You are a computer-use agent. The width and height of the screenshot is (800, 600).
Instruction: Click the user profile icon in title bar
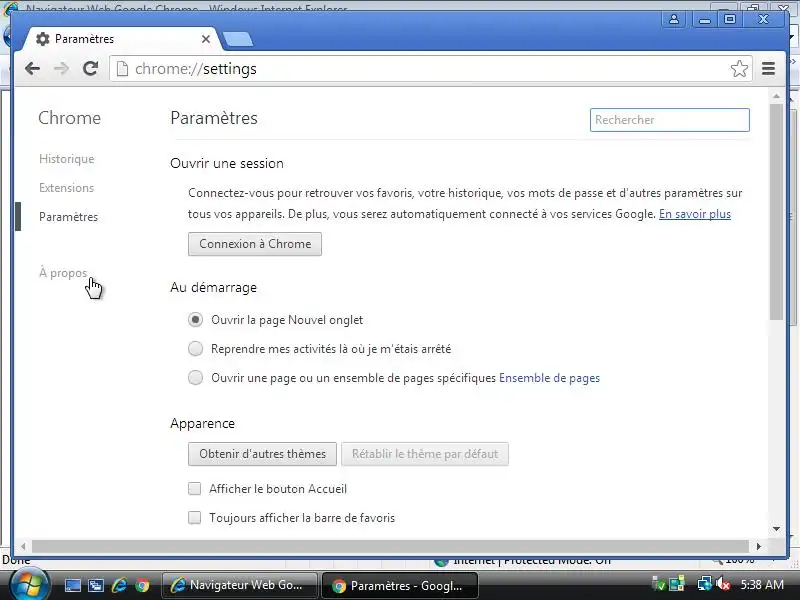pyautogui.click(x=673, y=19)
